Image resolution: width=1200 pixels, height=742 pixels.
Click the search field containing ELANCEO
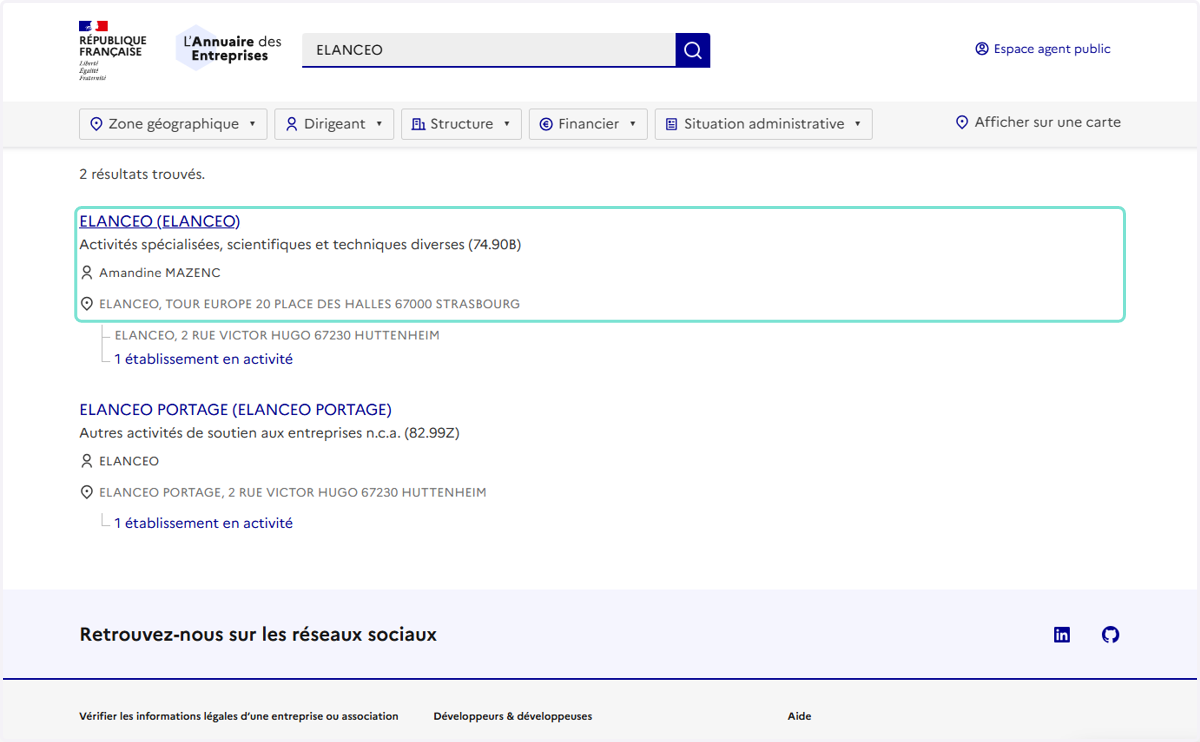point(489,50)
